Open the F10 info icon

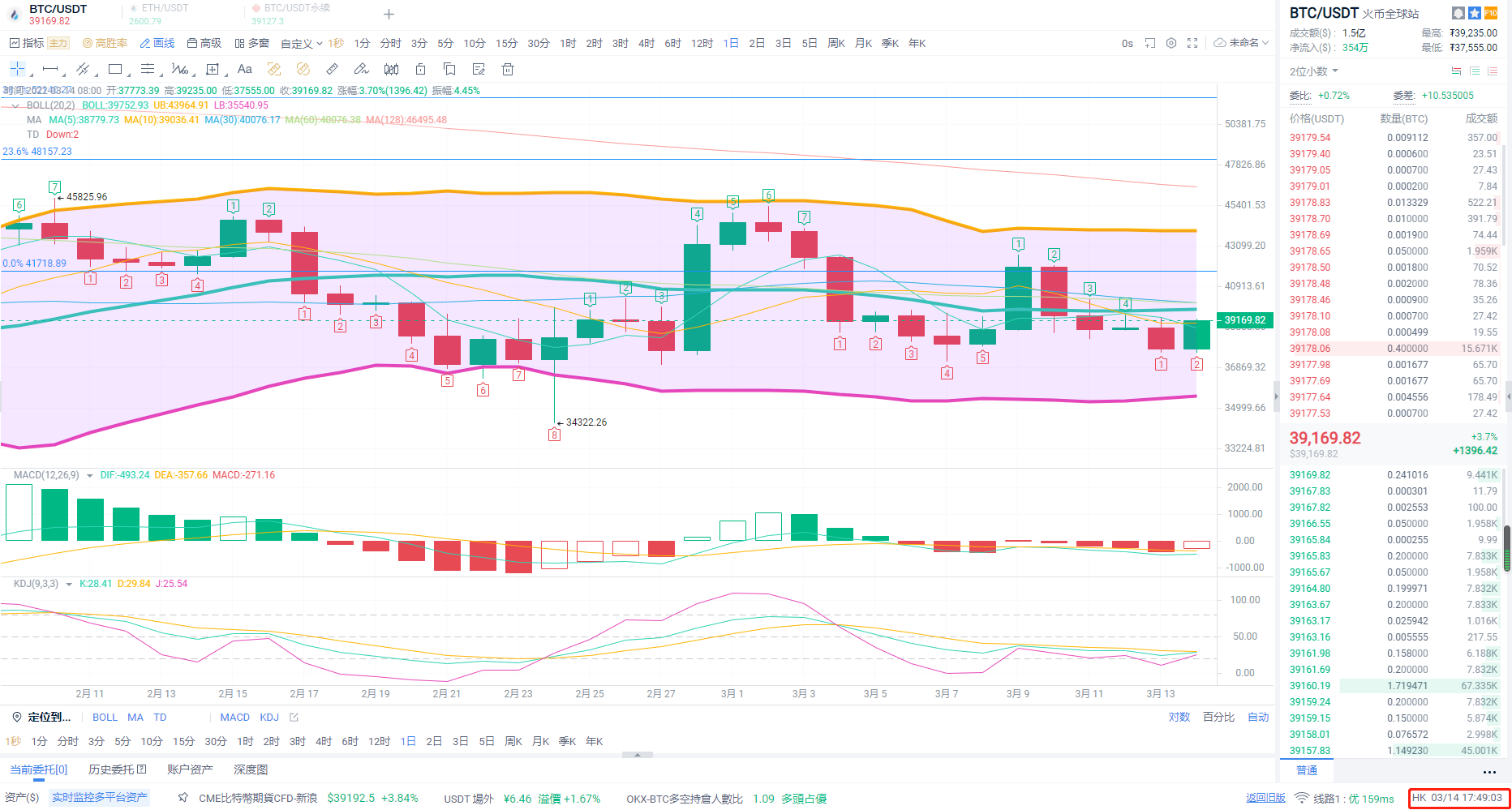[1491, 13]
